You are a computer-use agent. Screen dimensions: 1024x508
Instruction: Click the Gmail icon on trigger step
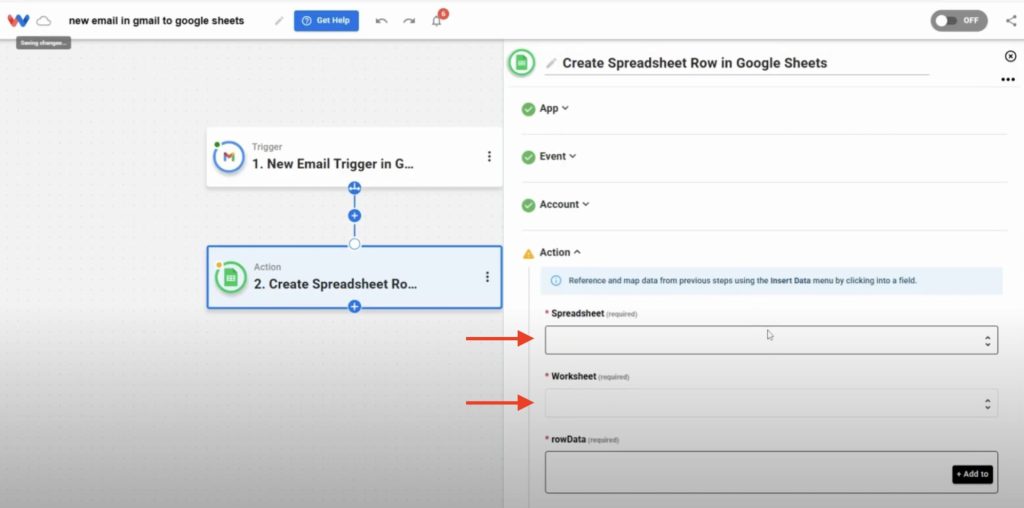click(229, 157)
